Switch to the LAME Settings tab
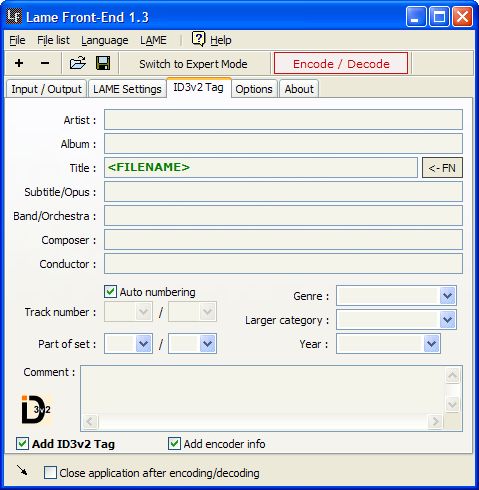This screenshot has width=479, height=490. coord(127,89)
